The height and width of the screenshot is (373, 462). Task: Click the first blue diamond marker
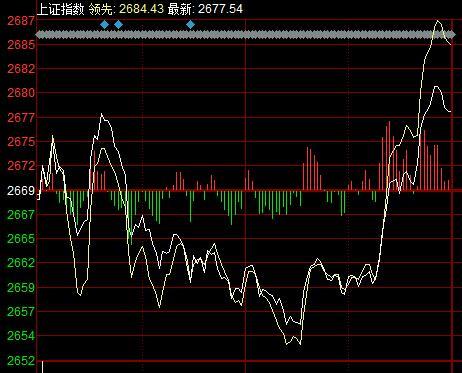pos(104,24)
